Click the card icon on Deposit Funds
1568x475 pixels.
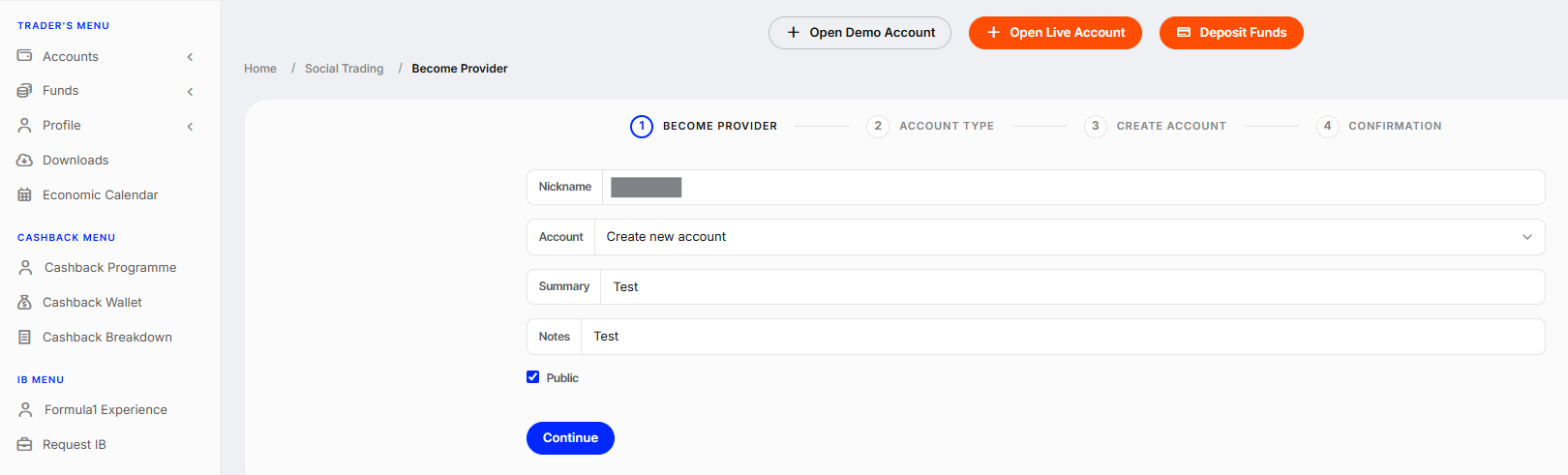(x=1183, y=33)
